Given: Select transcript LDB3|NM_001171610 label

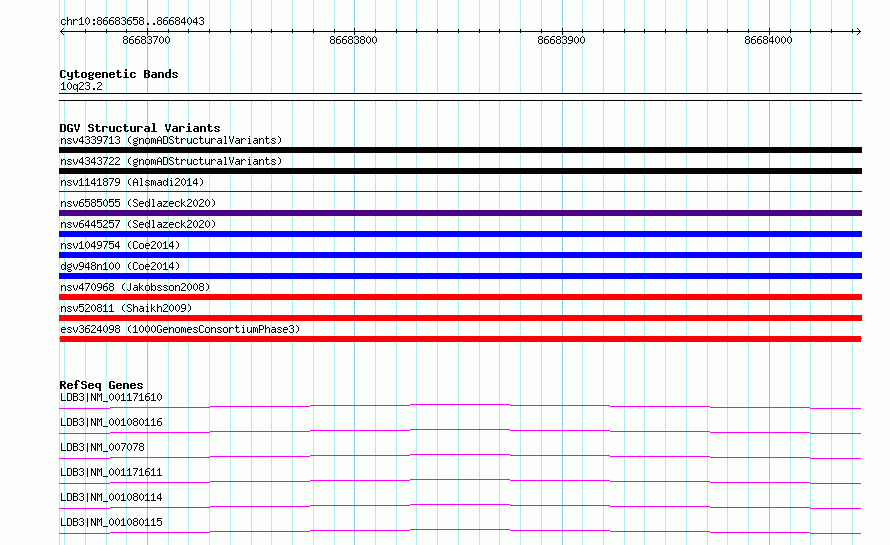Looking at the screenshot, I should tap(111, 397).
